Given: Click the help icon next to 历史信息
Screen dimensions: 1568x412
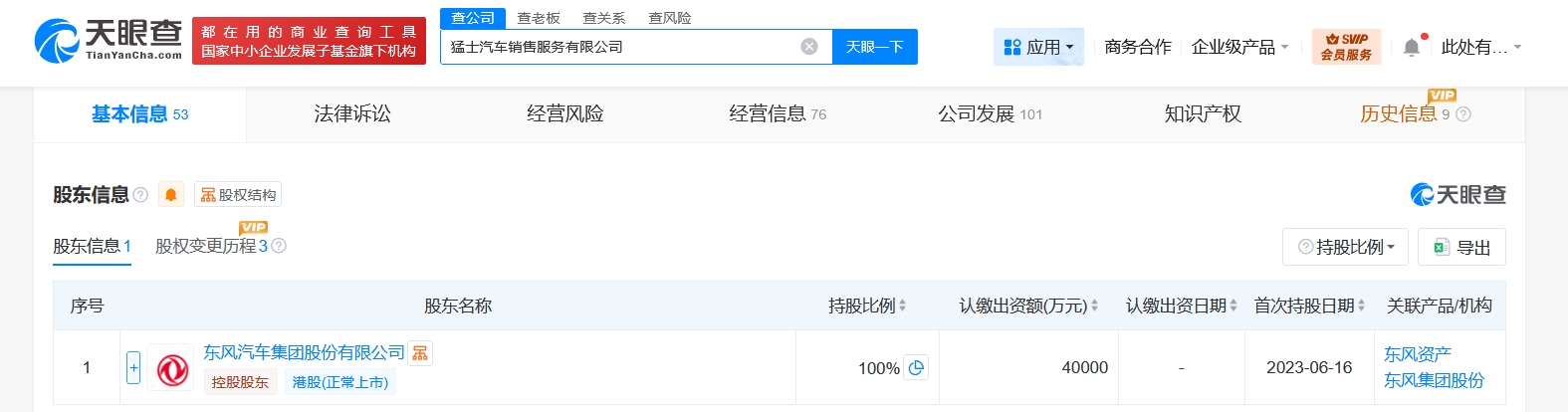Looking at the screenshot, I should click(1463, 114).
